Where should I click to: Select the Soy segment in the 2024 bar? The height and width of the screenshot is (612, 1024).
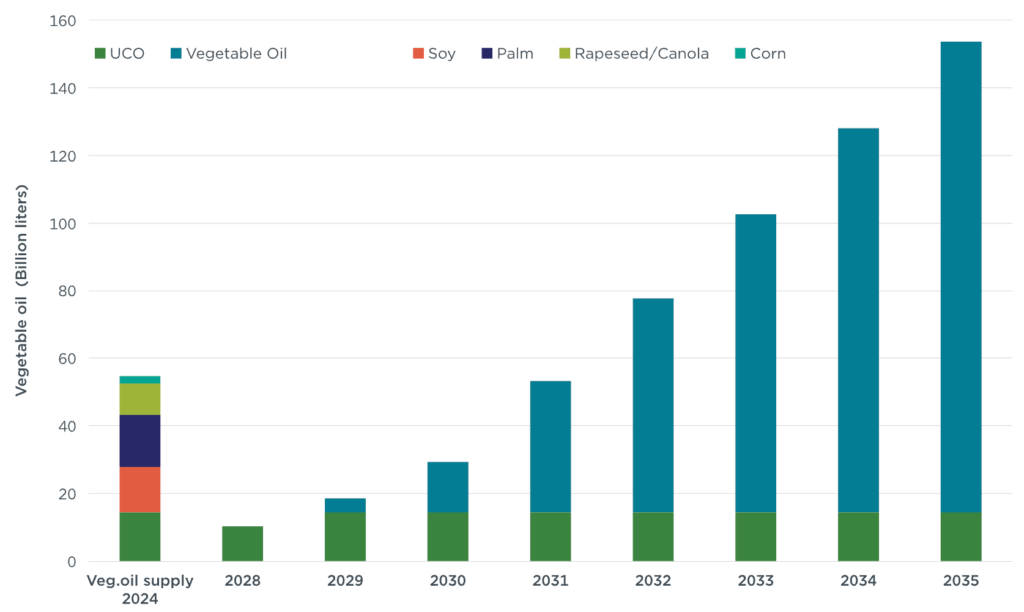[x=140, y=489]
